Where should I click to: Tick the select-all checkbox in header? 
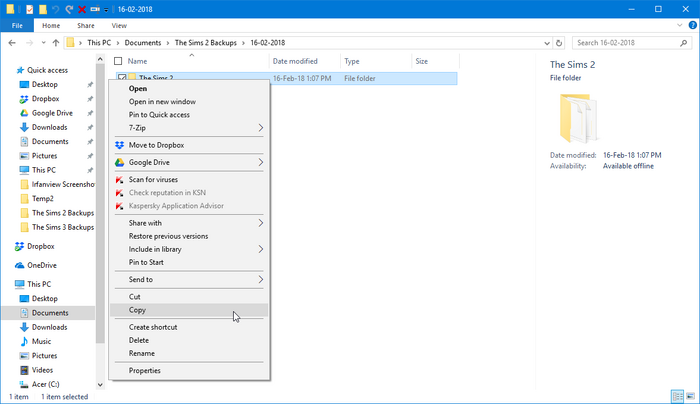(118, 61)
